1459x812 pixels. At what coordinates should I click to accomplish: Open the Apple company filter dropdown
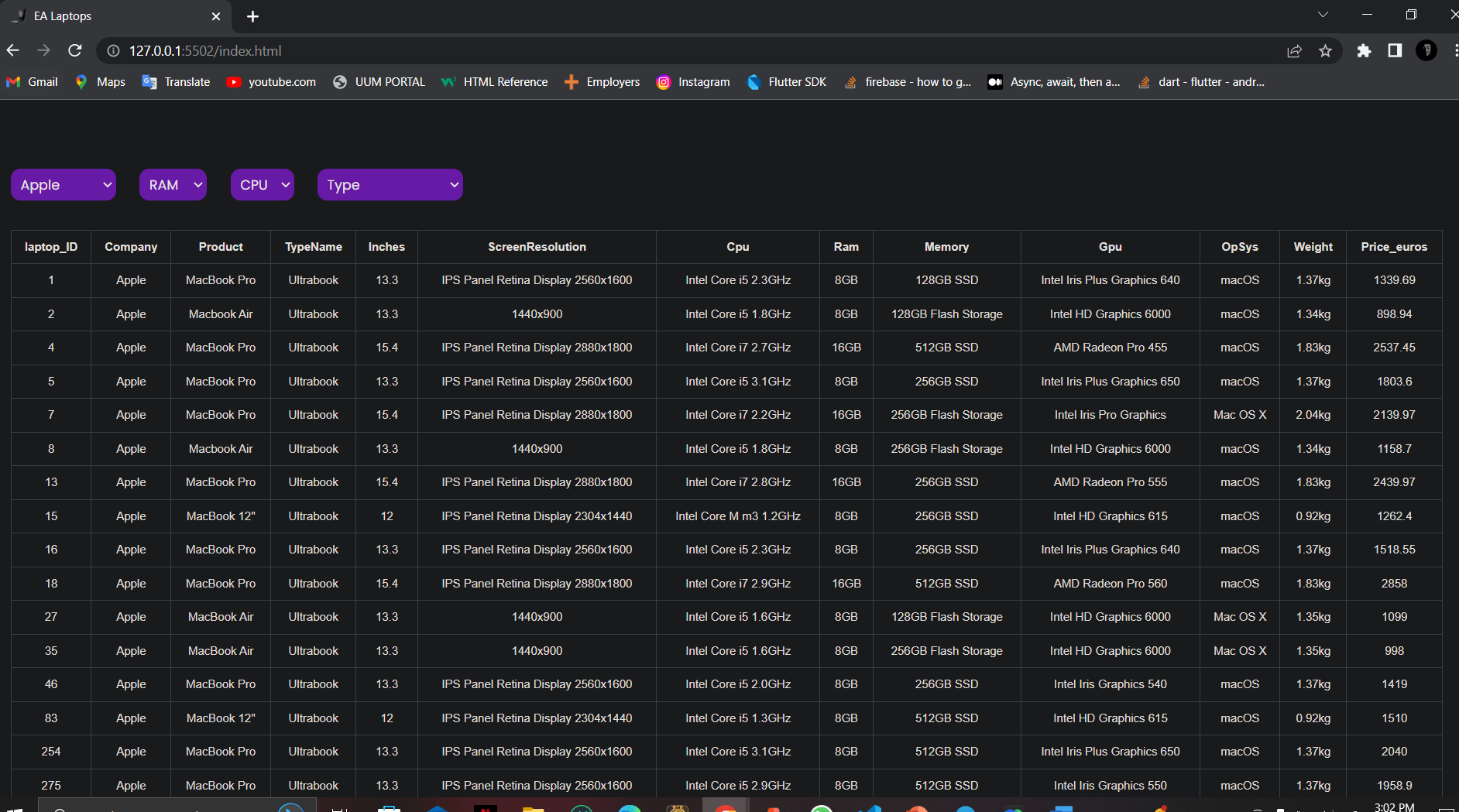click(64, 184)
